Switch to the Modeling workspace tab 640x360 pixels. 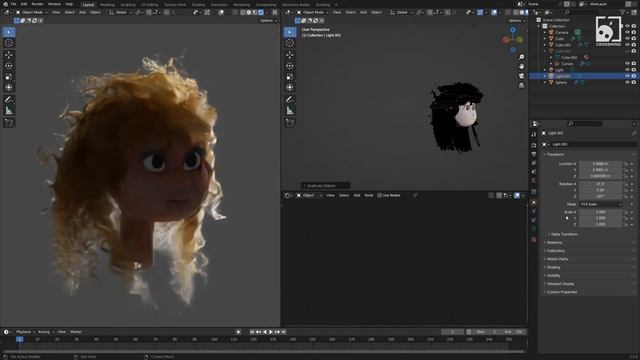tap(107, 5)
